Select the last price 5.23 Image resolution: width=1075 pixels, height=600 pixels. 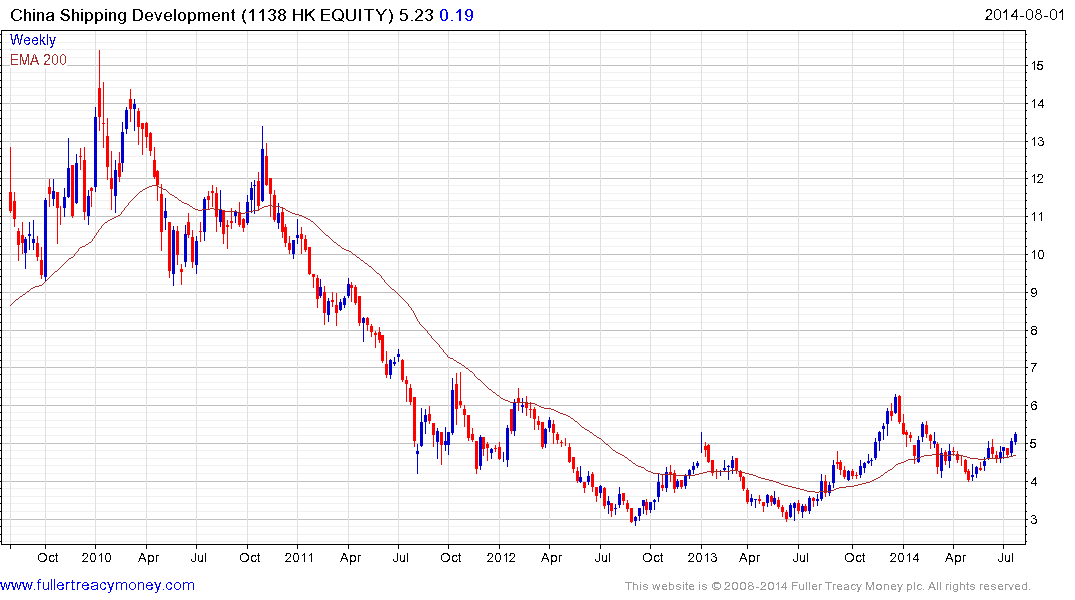[416, 15]
